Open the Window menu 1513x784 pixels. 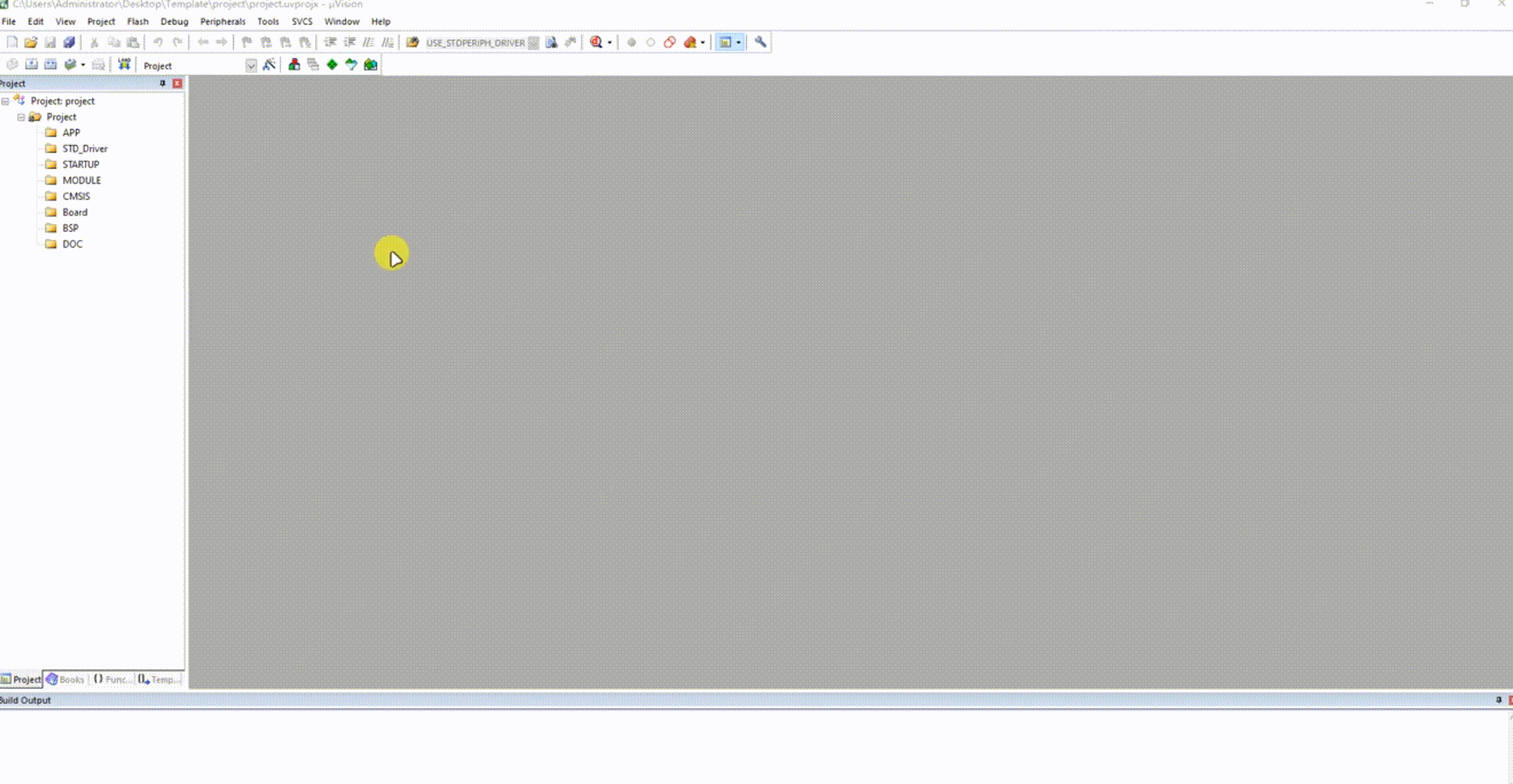[x=341, y=21]
